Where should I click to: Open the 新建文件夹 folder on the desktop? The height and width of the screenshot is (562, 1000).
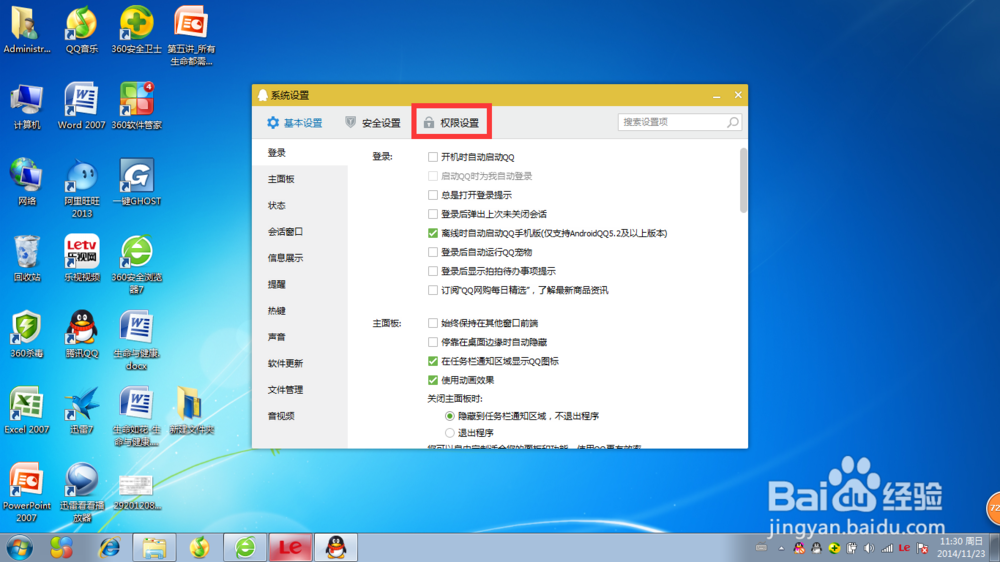[x=191, y=410]
